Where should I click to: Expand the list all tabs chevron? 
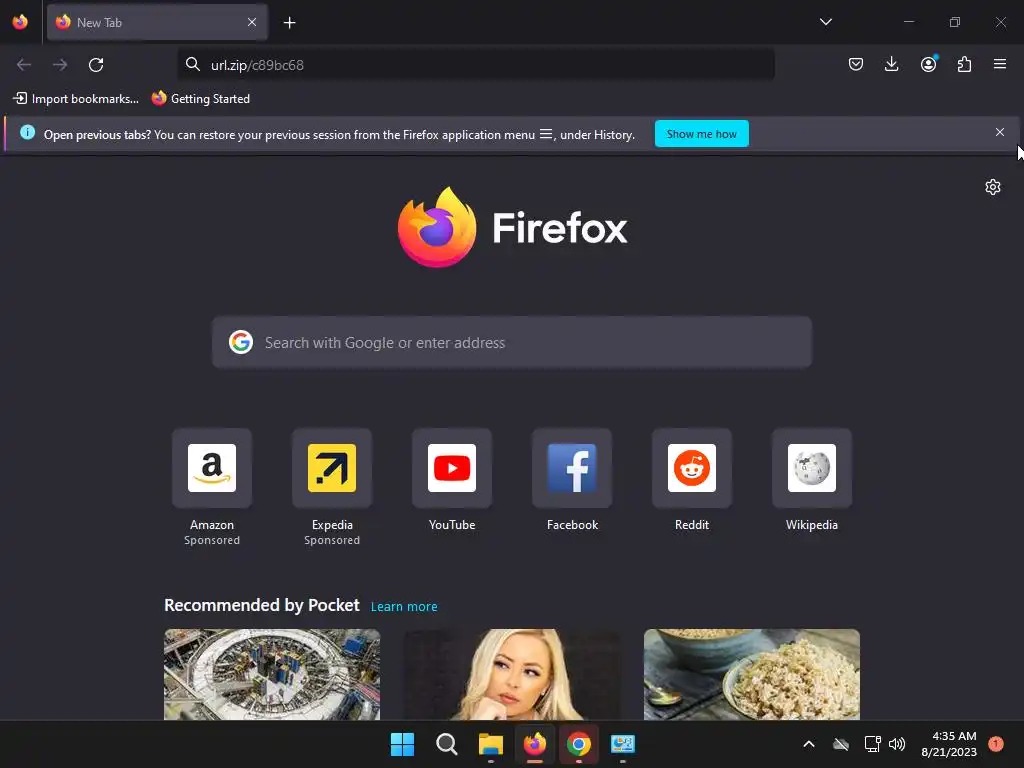point(825,22)
